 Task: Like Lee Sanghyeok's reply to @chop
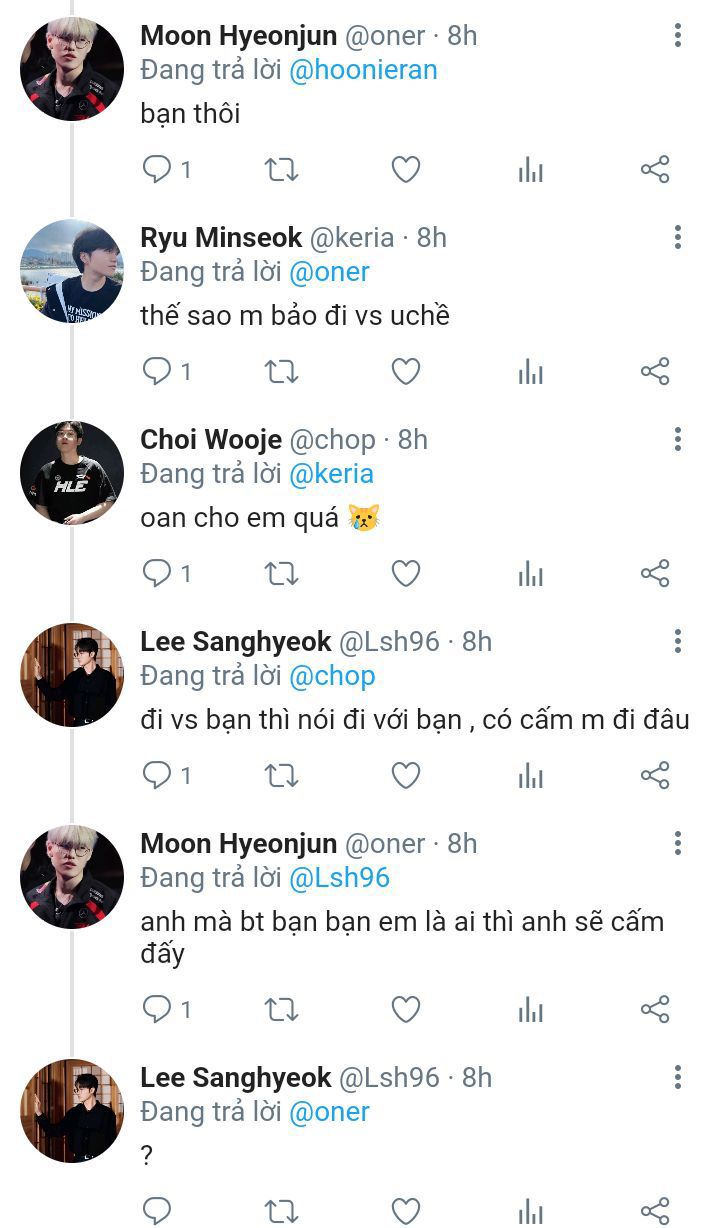pos(405,776)
